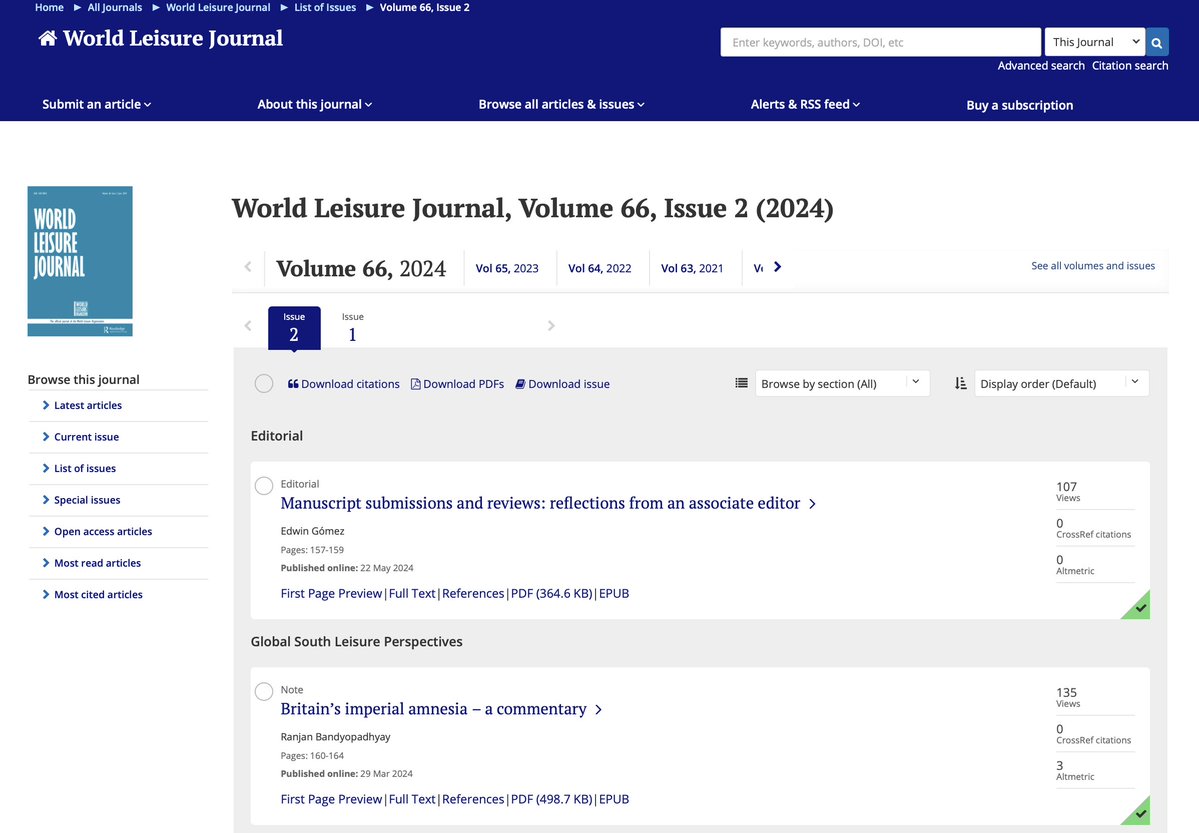Select all articles with the top checkbox
Screen dimensions: 1199x833
[264, 383]
